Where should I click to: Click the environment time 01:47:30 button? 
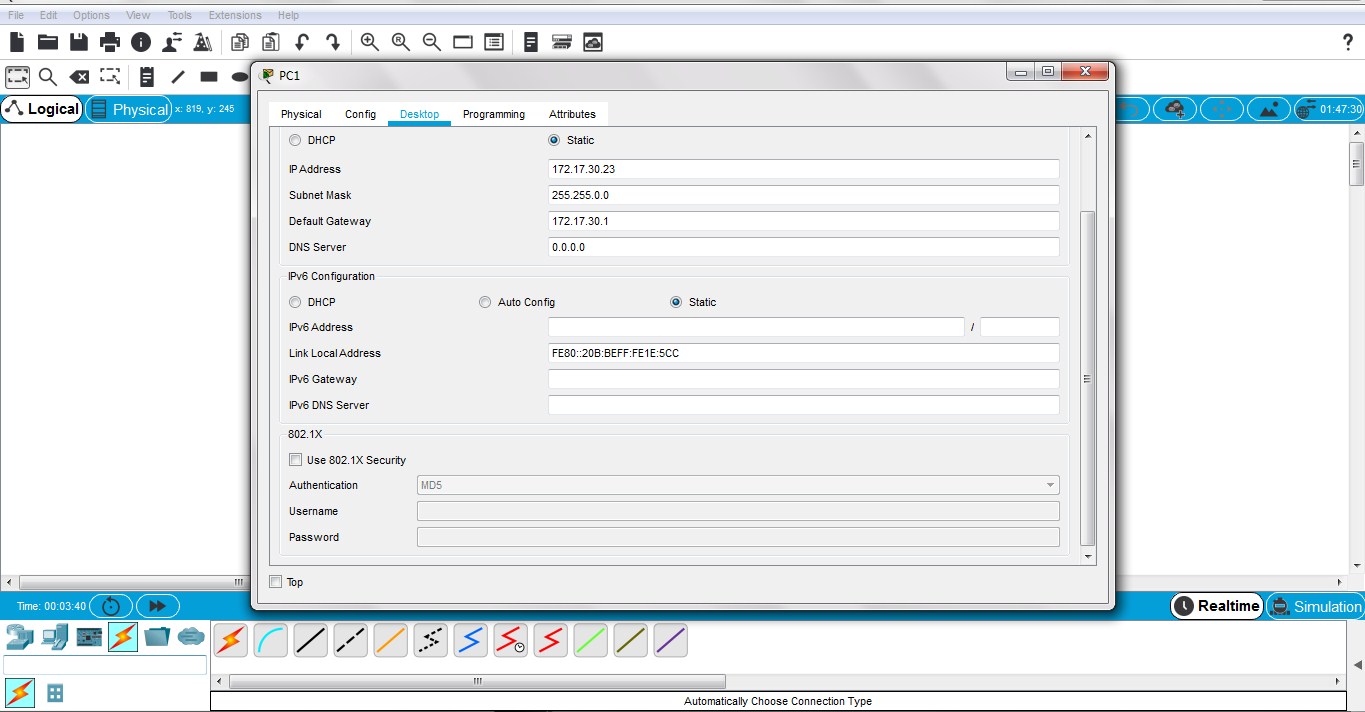pos(1329,109)
